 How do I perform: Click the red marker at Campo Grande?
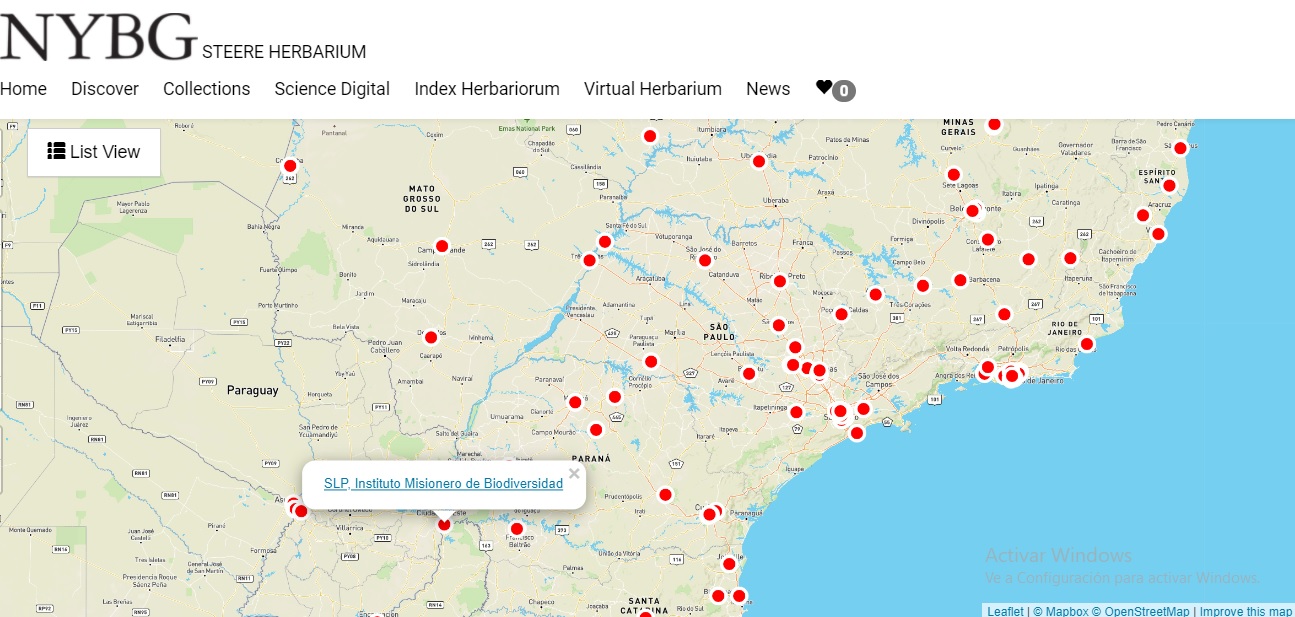(442, 246)
